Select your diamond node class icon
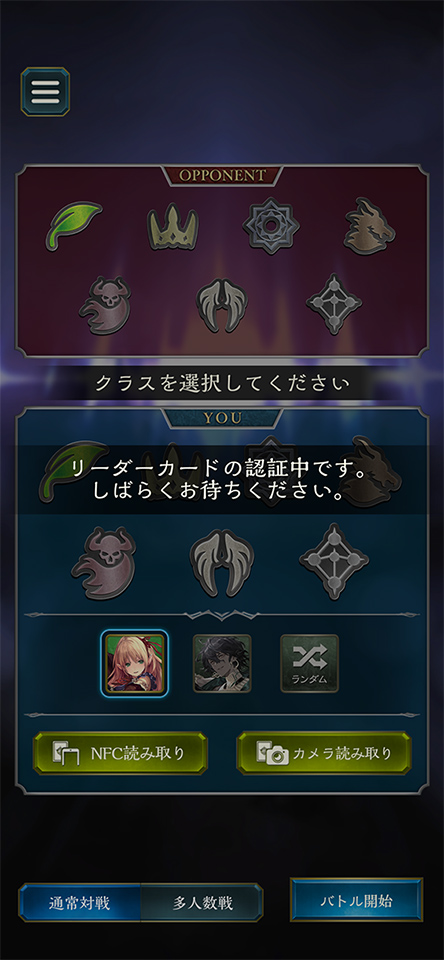 pos(334,561)
